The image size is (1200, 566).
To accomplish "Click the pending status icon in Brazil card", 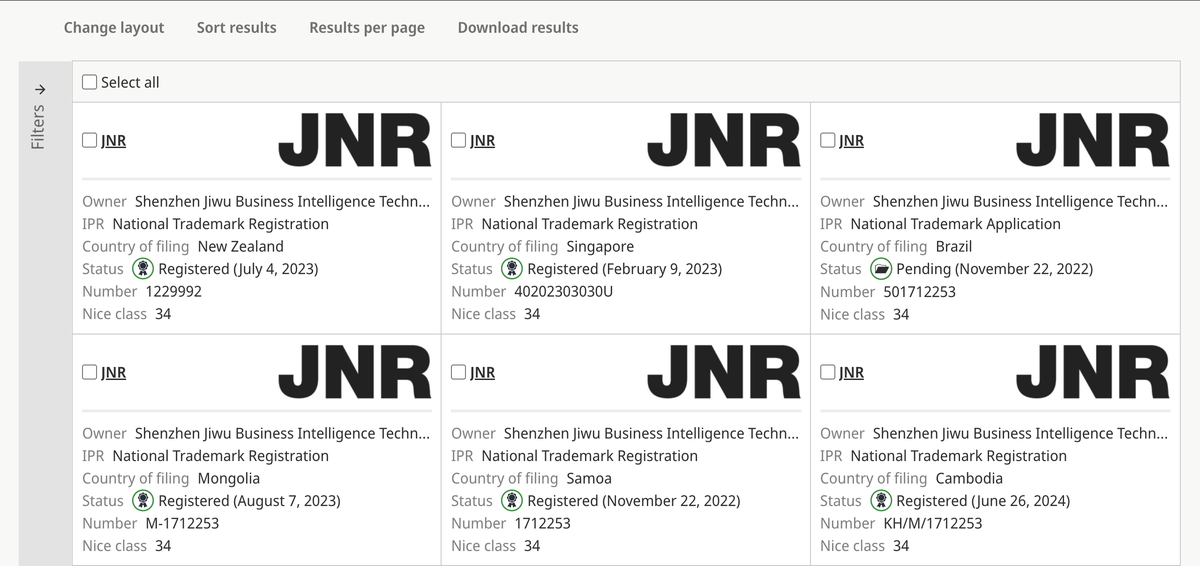I will 881,268.
